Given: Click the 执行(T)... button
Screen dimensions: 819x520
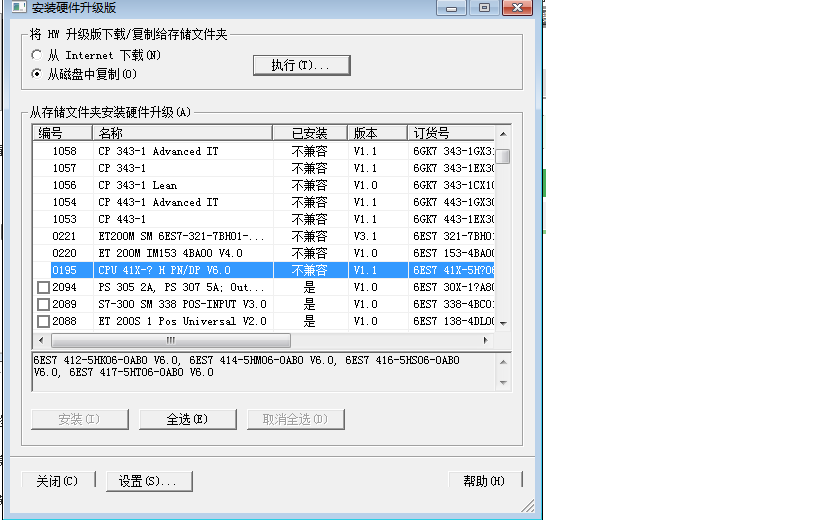Looking at the screenshot, I should 301,65.
